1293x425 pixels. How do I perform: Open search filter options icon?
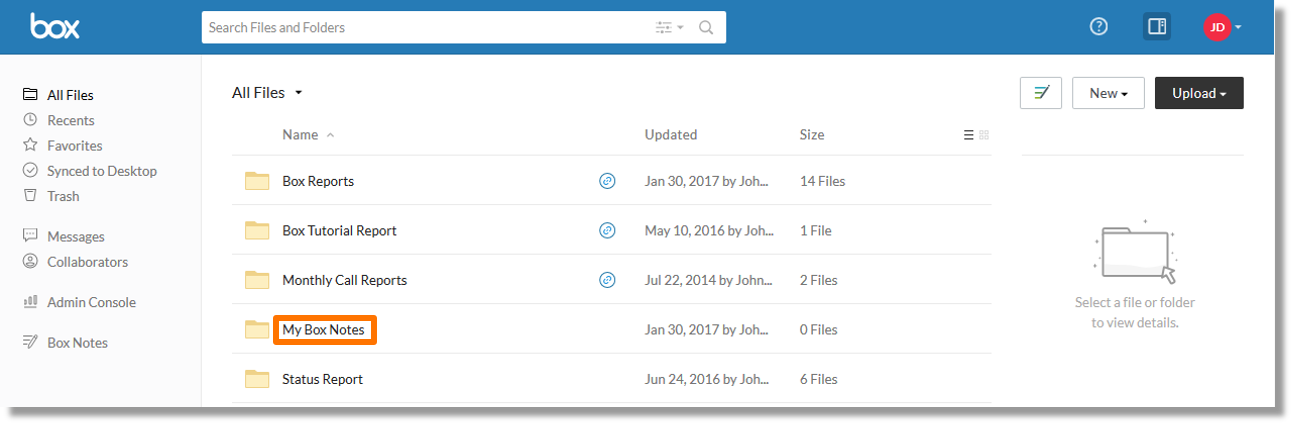coord(669,28)
